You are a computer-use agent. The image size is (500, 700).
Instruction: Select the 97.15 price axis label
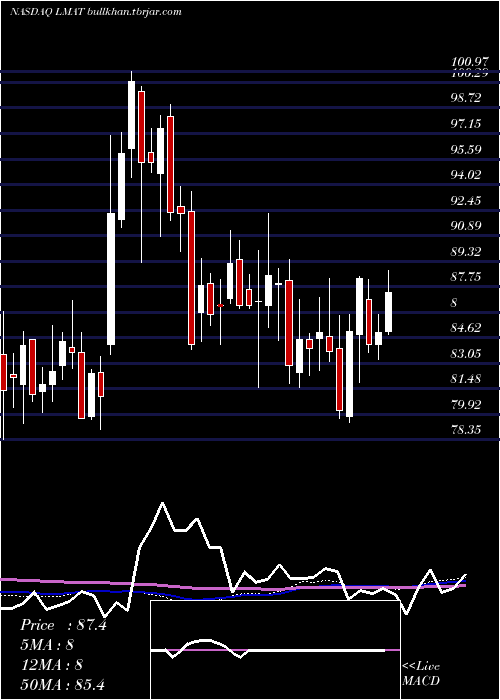[466, 123]
